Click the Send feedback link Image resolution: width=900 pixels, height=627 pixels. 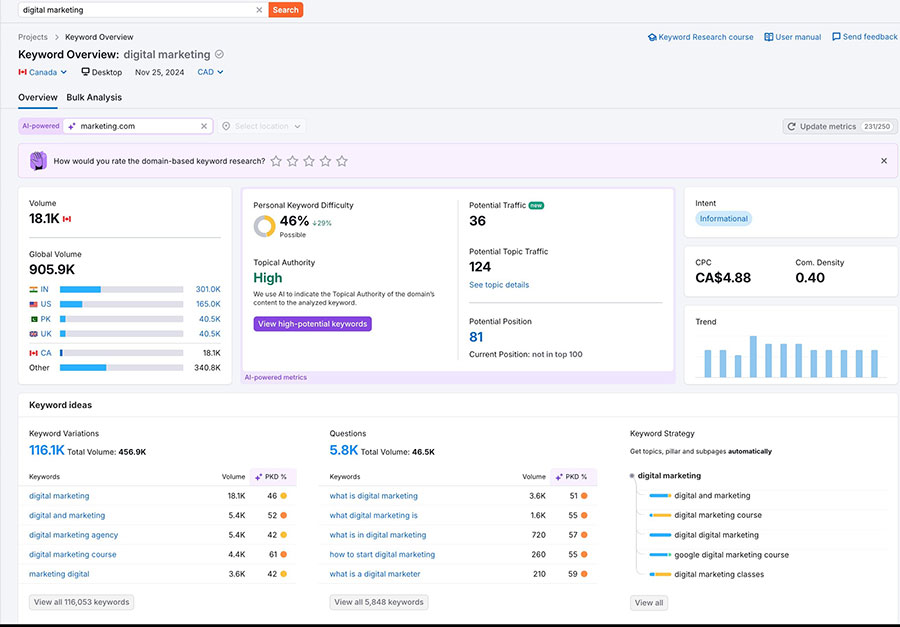click(864, 37)
